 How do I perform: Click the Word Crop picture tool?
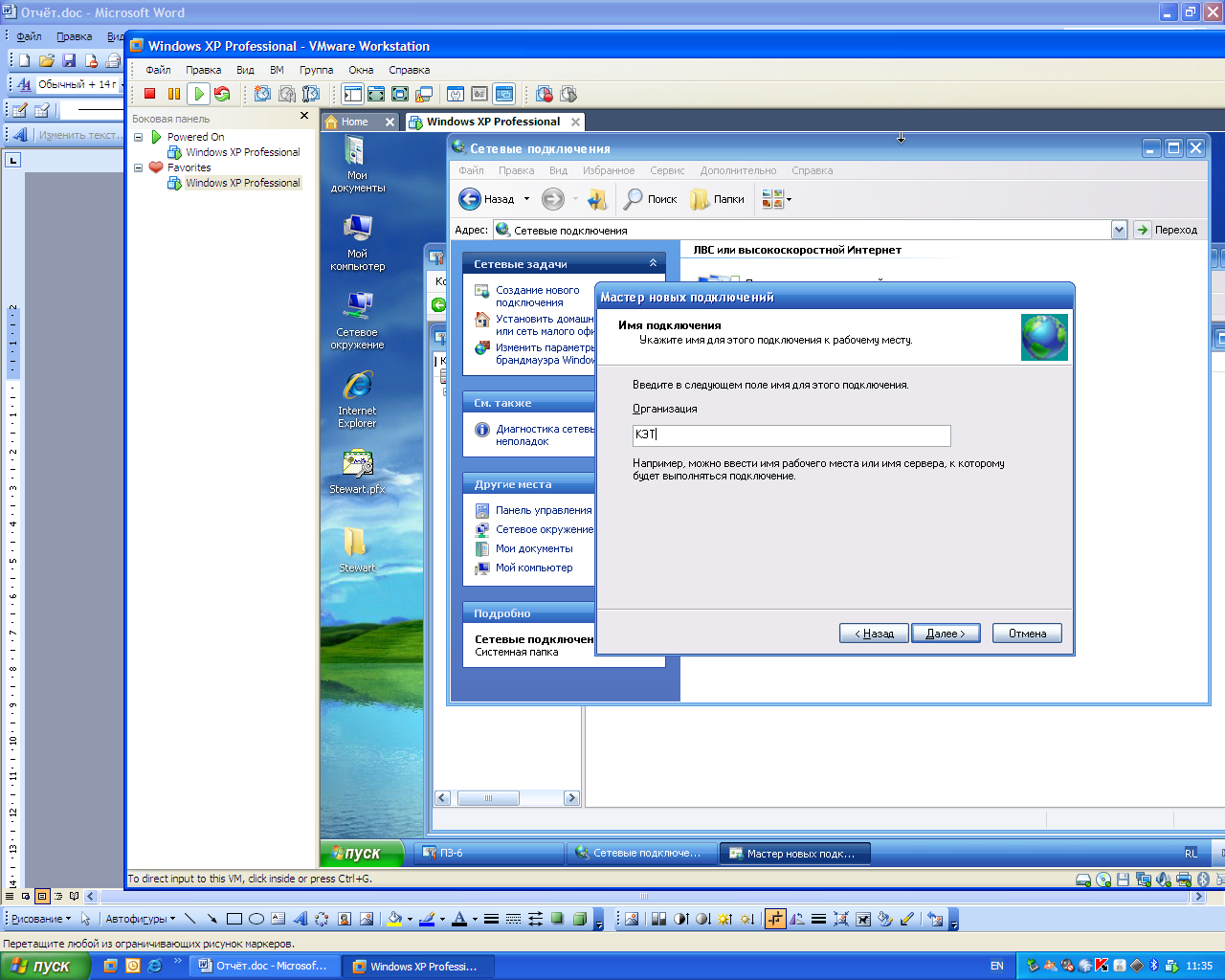click(x=775, y=919)
